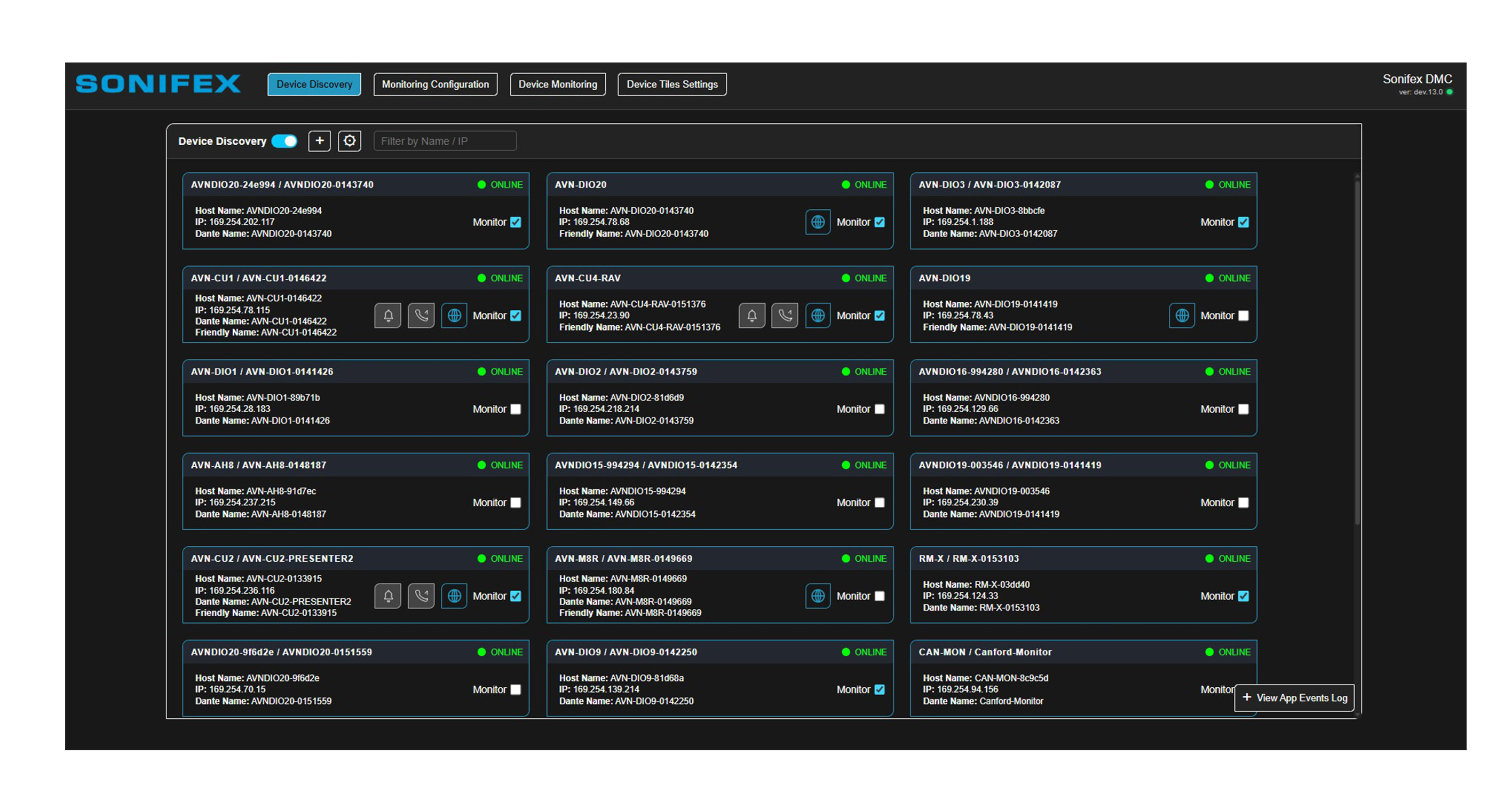Image resolution: width=1512 pixels, height=801 pixels.
Task: Click the Sonifex DMC title text
Action: 1417,79
